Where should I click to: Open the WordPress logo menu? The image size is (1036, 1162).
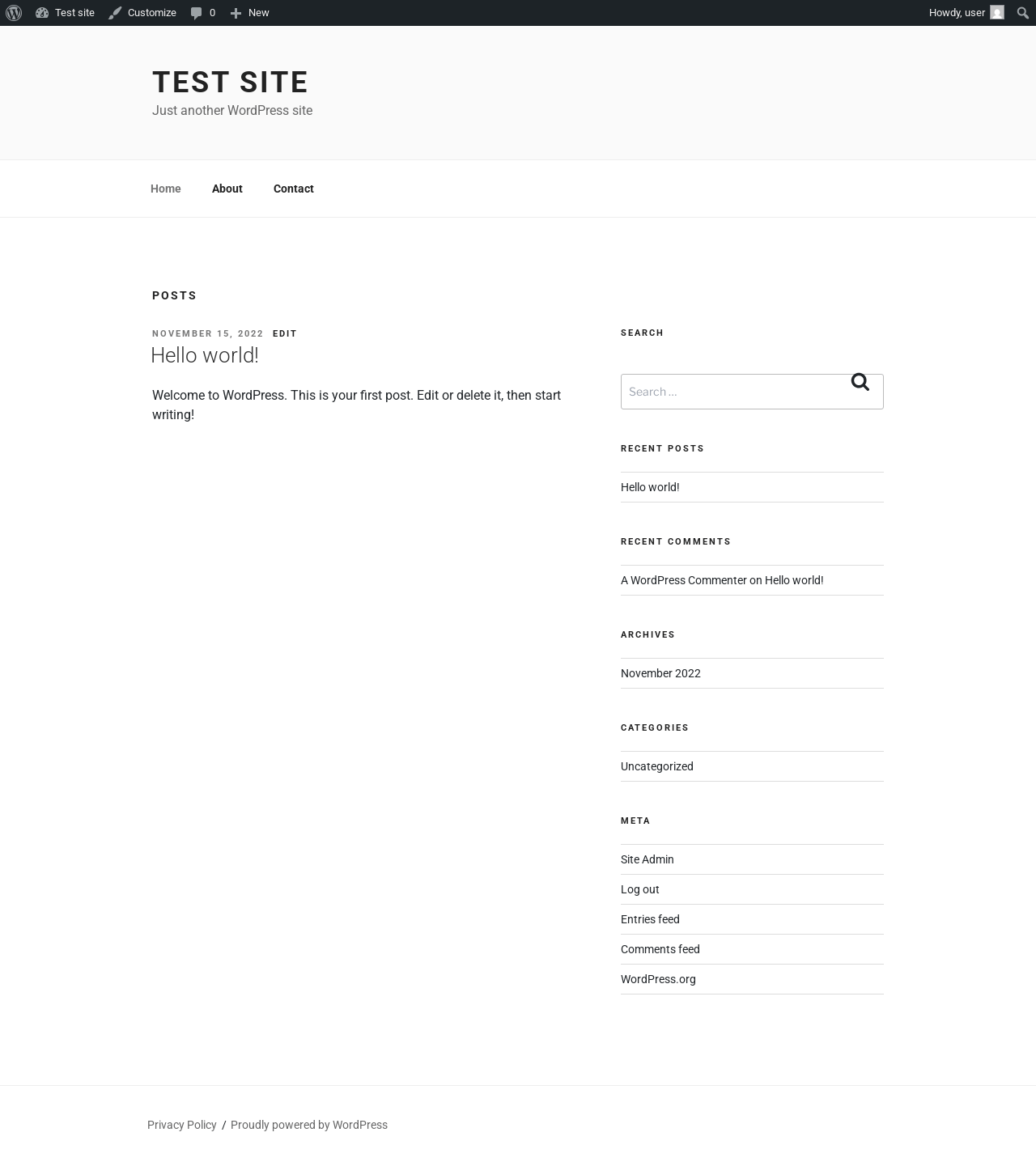[14, 13]
